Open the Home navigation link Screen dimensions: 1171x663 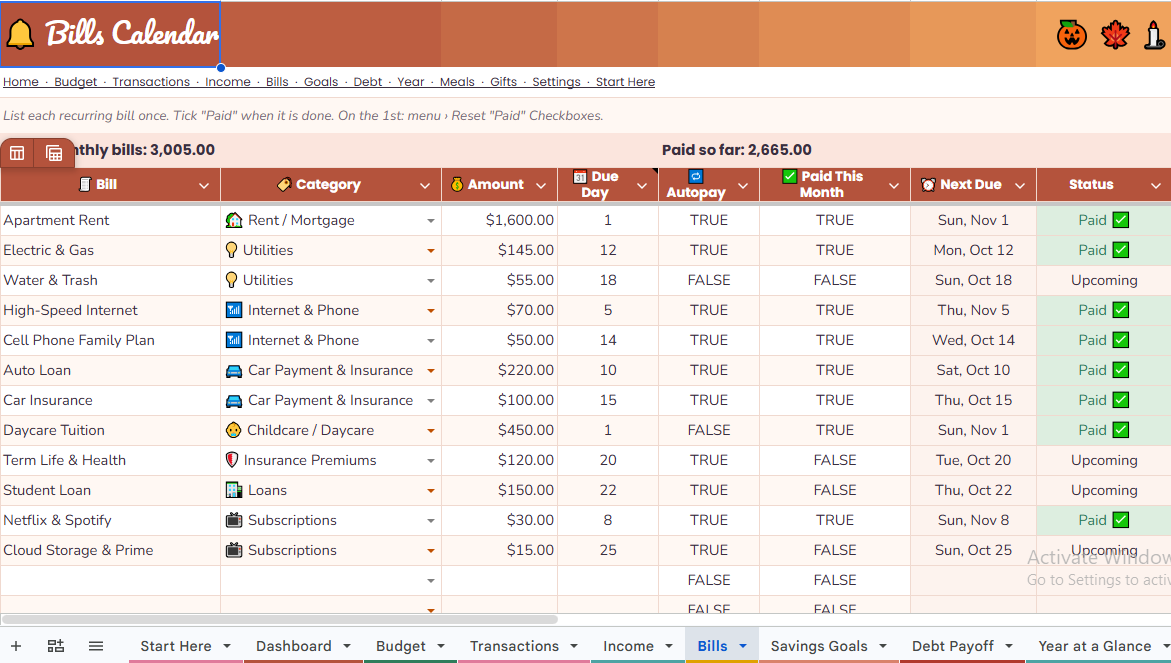pyautogui.click(x=21, y=82)
